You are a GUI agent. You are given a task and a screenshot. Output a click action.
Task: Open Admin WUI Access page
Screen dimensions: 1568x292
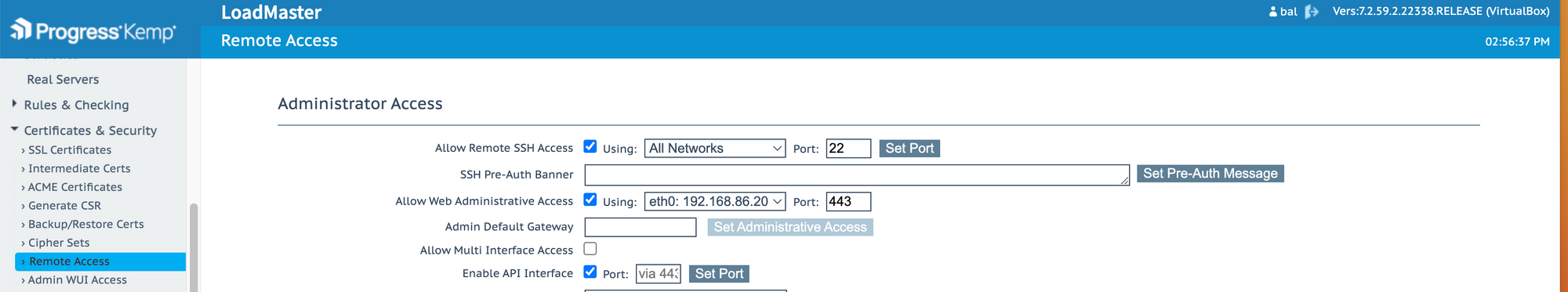78,279
